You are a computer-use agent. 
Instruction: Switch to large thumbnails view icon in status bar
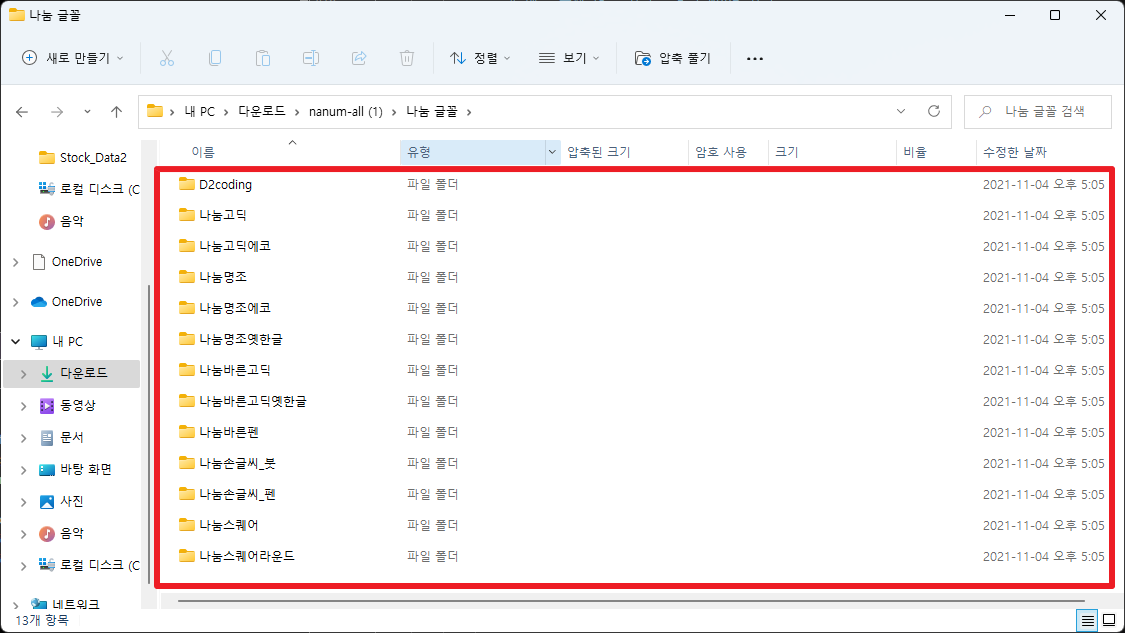[x=1109, y=620]
